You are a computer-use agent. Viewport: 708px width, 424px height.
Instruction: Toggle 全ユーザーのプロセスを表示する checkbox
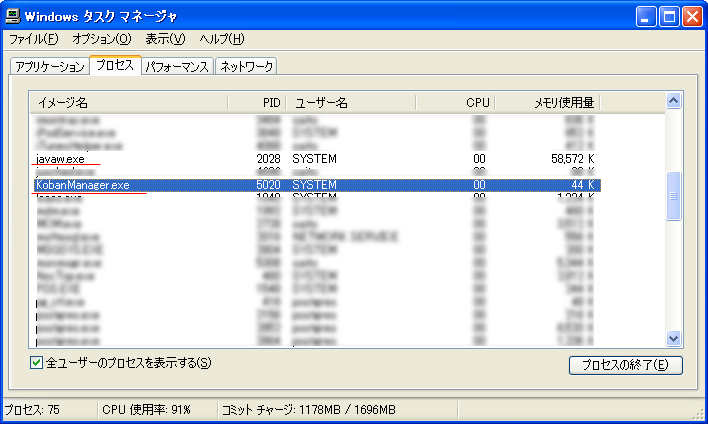(37, 363)
